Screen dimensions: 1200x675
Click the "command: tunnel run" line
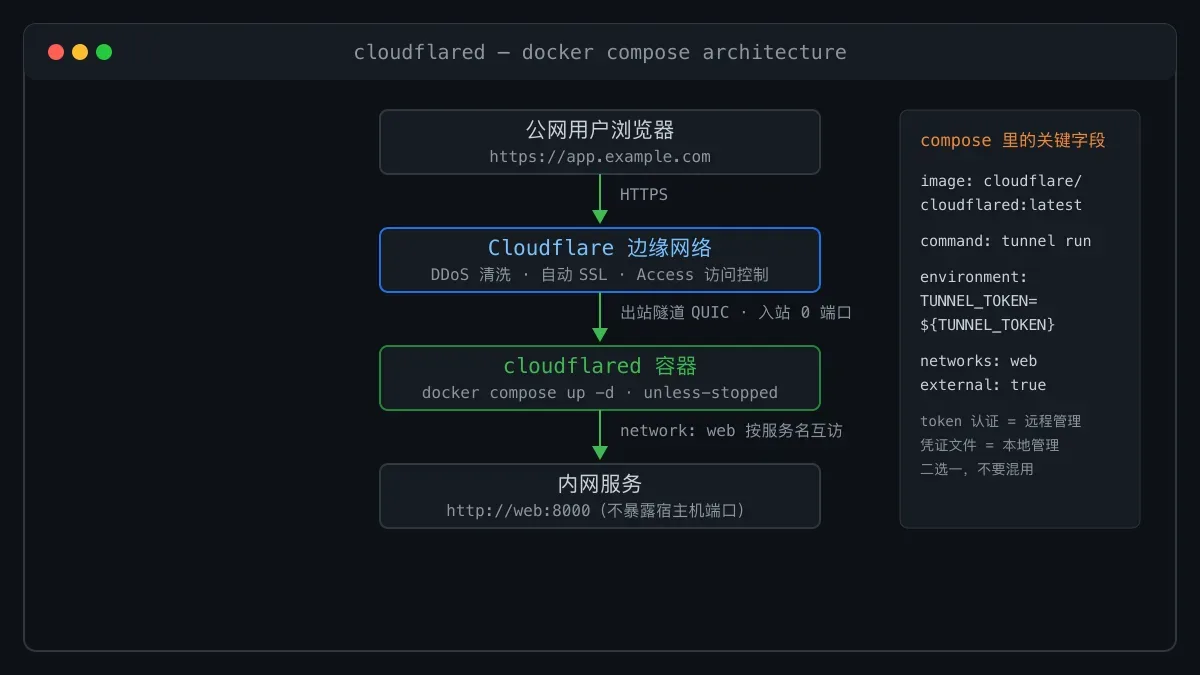tap(1006, 241)
